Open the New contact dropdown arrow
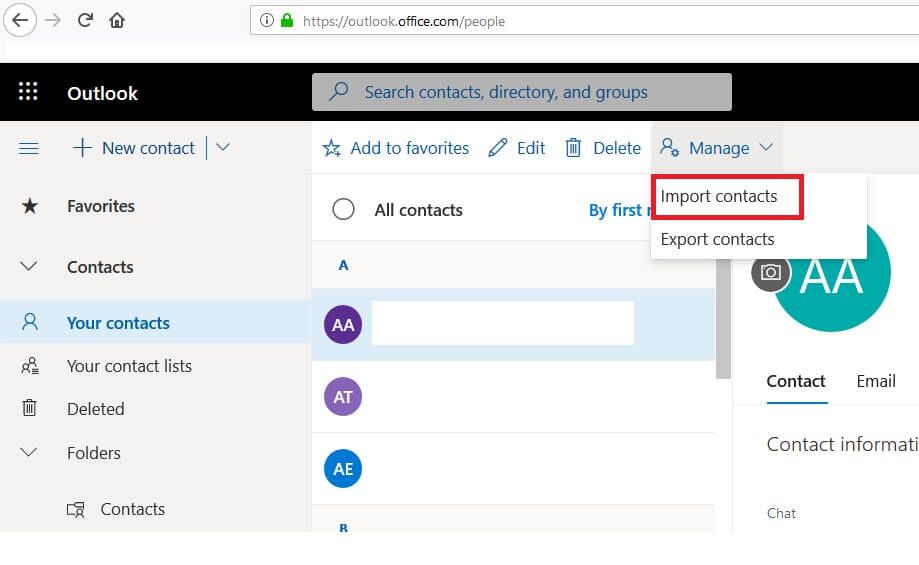 [x=223, y=148]
